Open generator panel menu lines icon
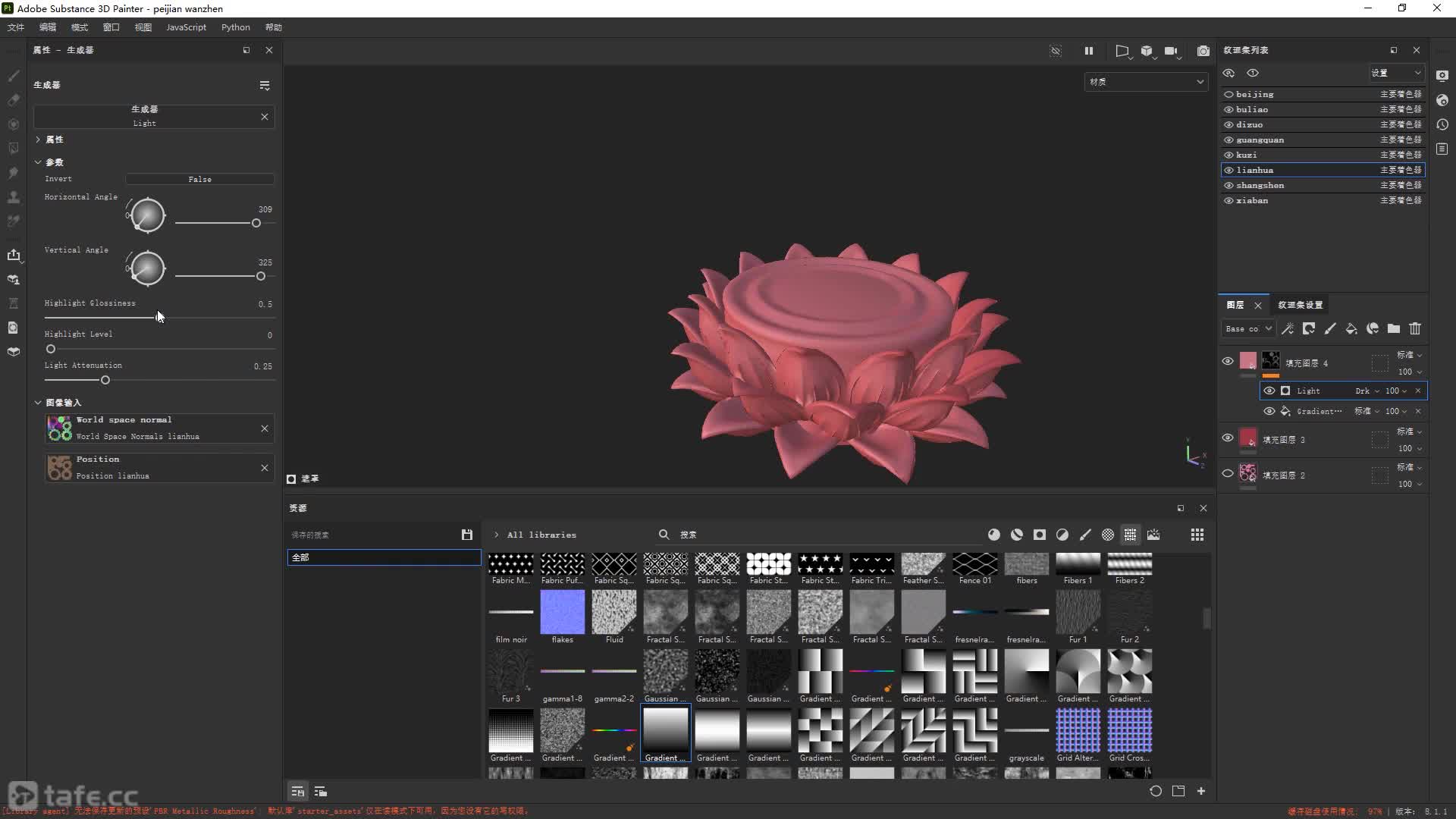 click(x=265, y=86)
